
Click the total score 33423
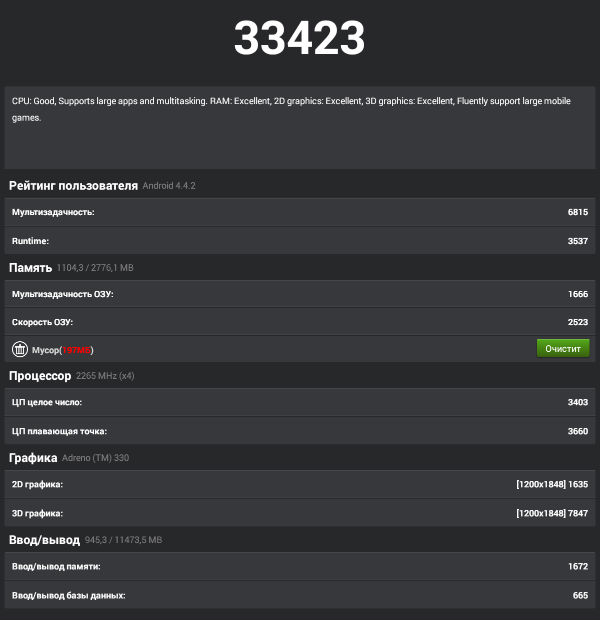(x=299, y=38)
